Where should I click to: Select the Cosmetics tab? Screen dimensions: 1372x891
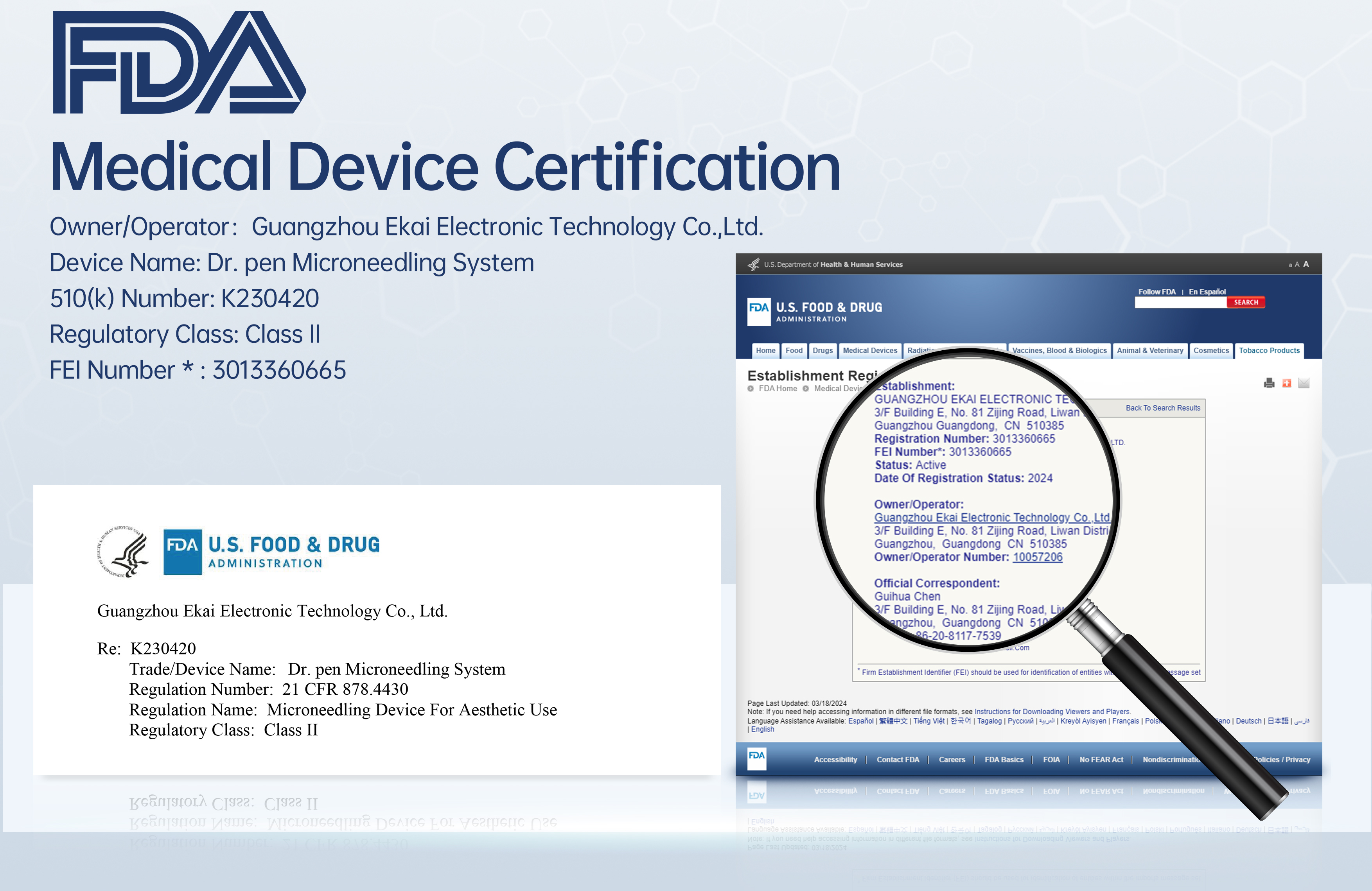coord(1210,350)
